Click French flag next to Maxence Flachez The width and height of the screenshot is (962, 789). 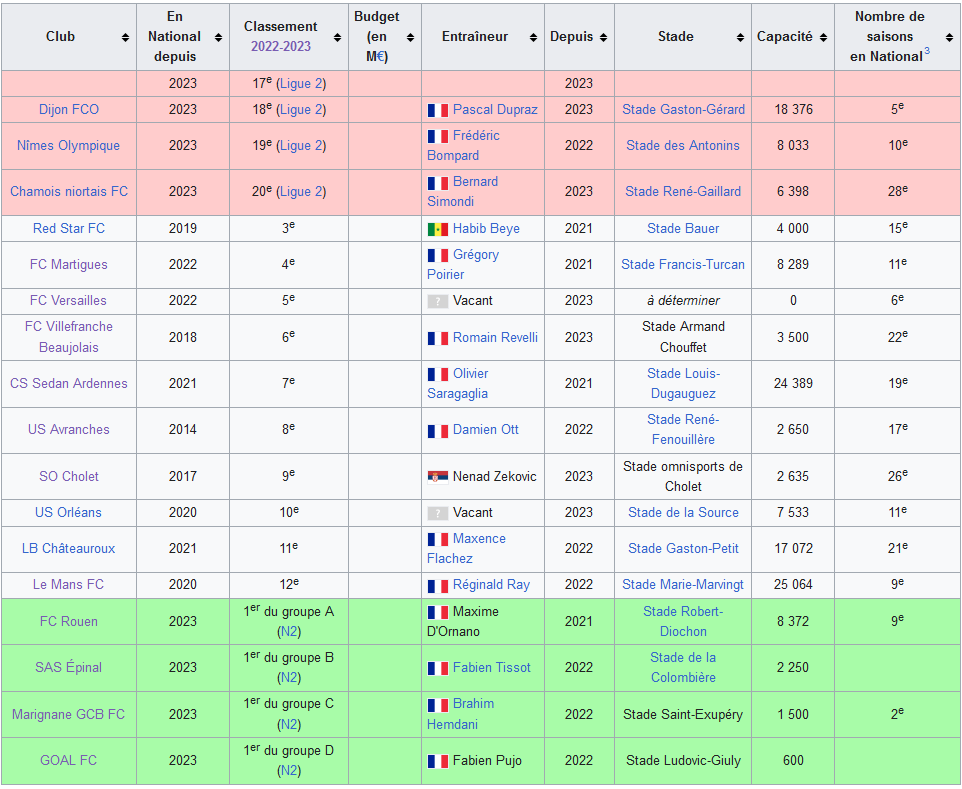click(437, 539)
